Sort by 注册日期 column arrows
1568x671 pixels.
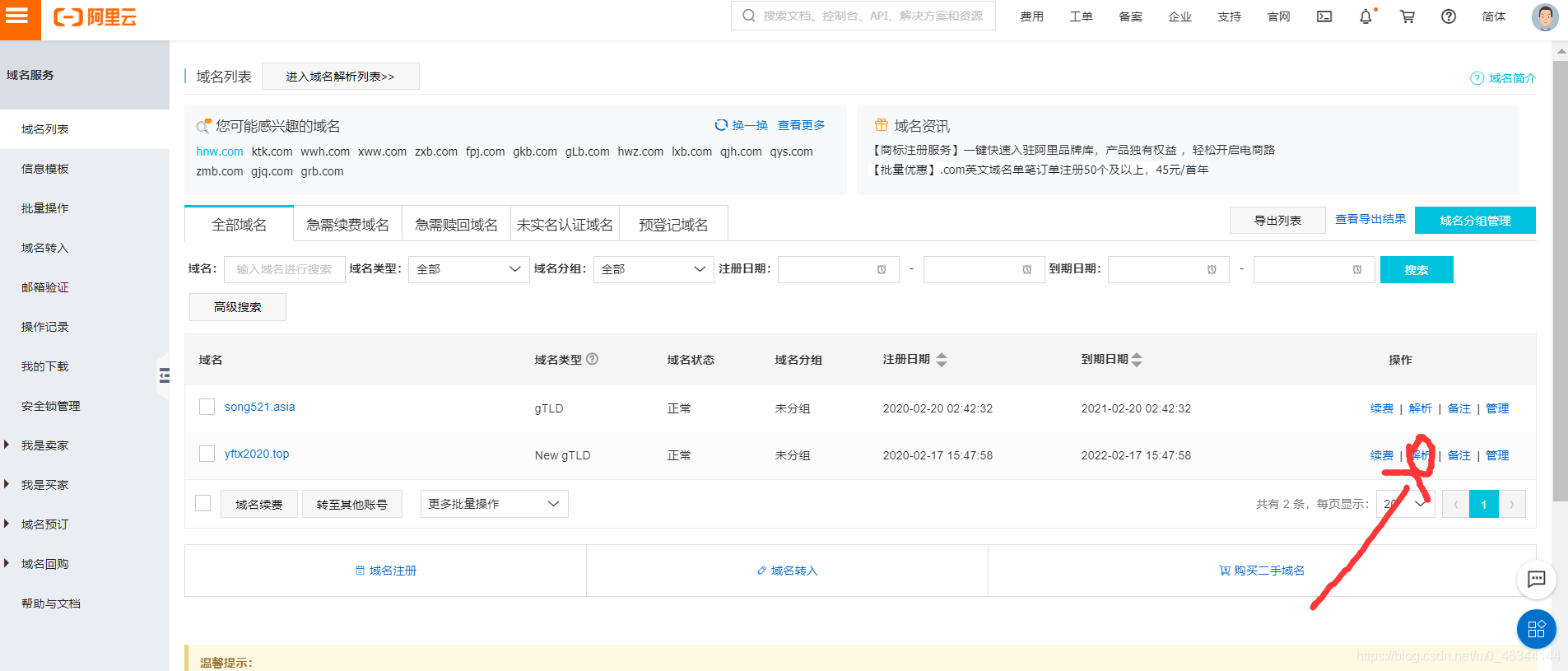(x=942, y=360)
